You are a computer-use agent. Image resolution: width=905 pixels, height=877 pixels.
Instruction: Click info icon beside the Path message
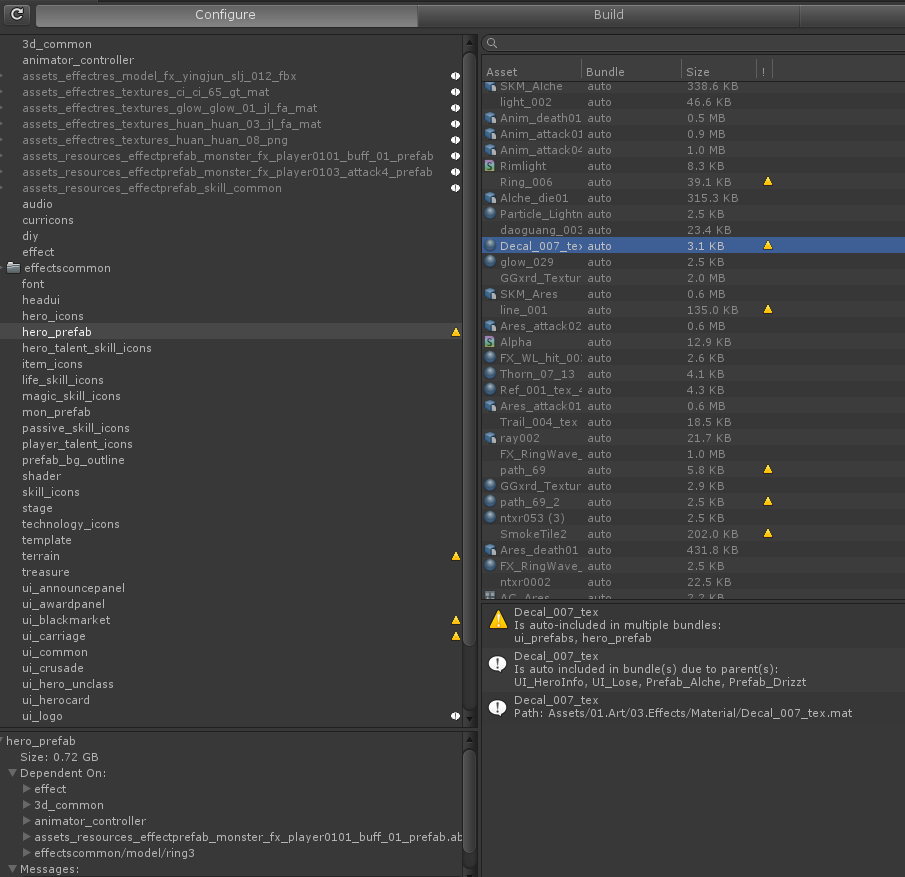498,707
